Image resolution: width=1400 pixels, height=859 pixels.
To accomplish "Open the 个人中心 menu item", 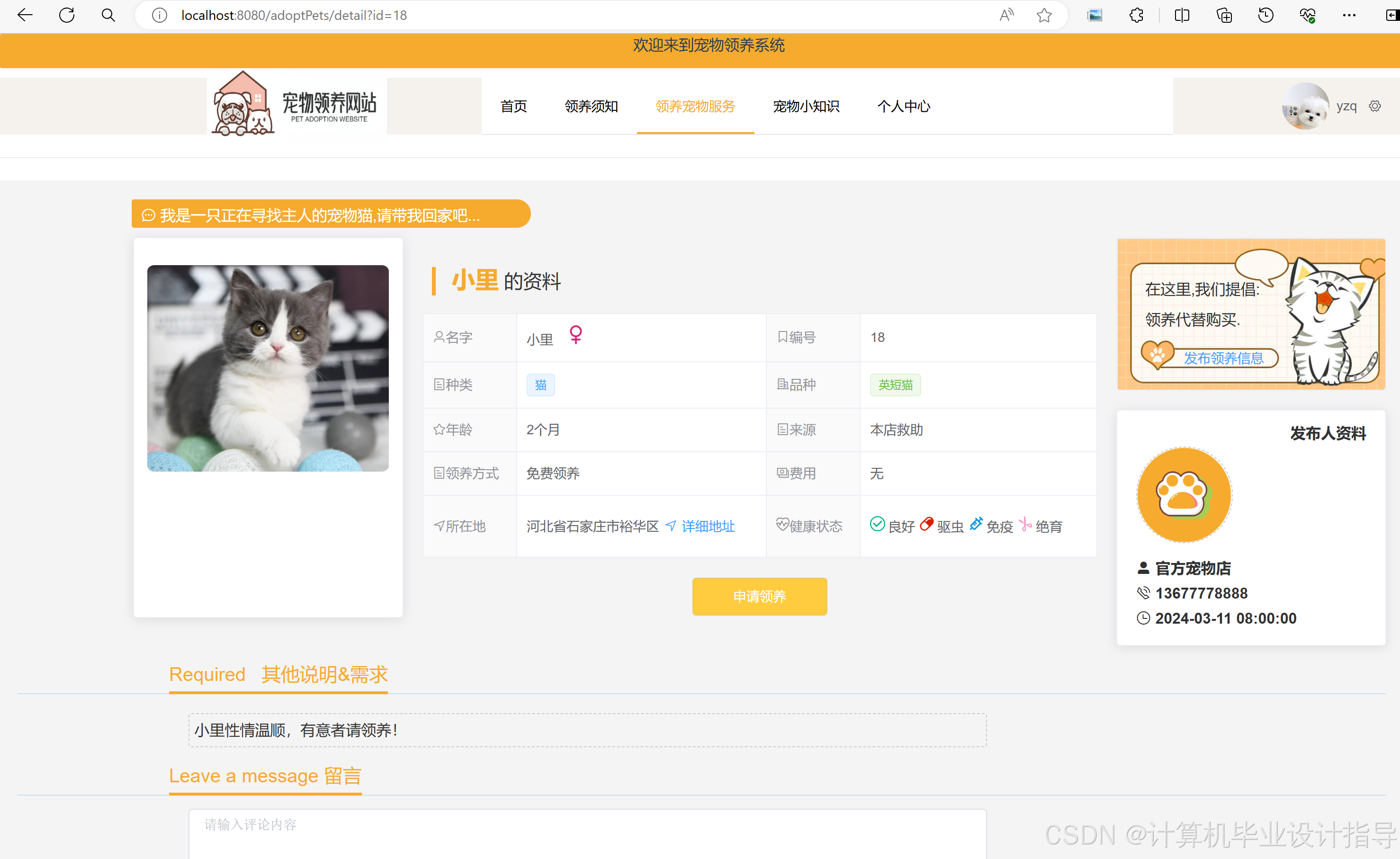I will (x=904, y=106).
